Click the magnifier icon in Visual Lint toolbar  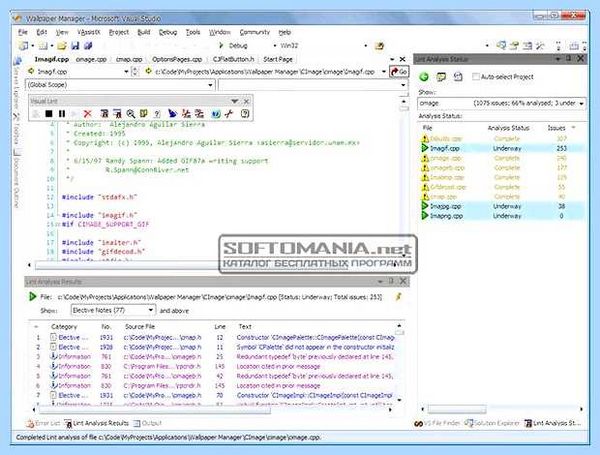(x=130, y=114)
